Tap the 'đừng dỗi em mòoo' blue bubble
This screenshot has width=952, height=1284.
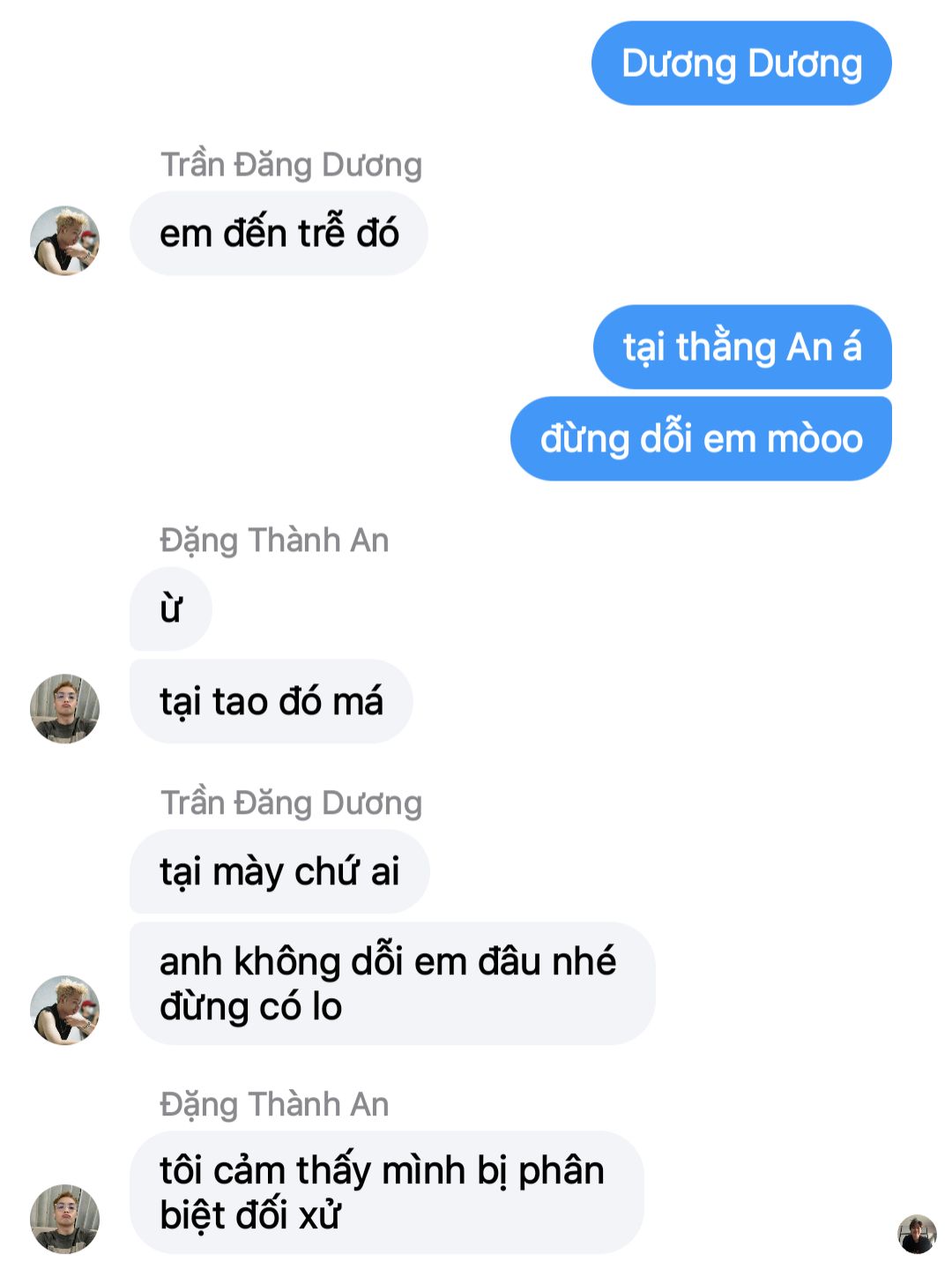tap(701, 438)
